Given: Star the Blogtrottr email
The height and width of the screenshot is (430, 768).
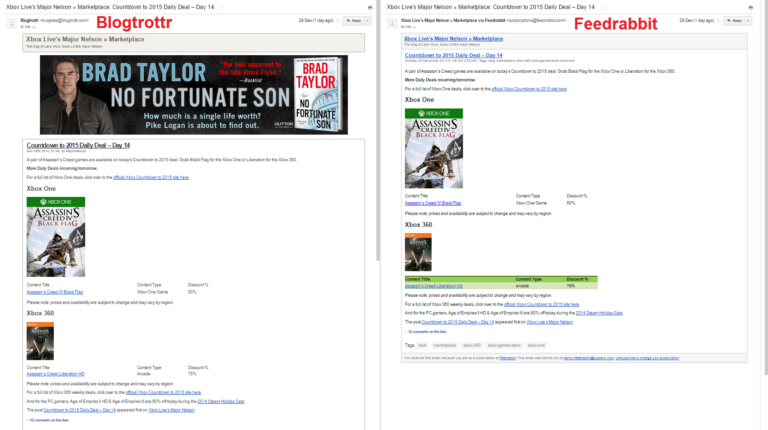Looking at the screenshot, I should coord(338,21).
